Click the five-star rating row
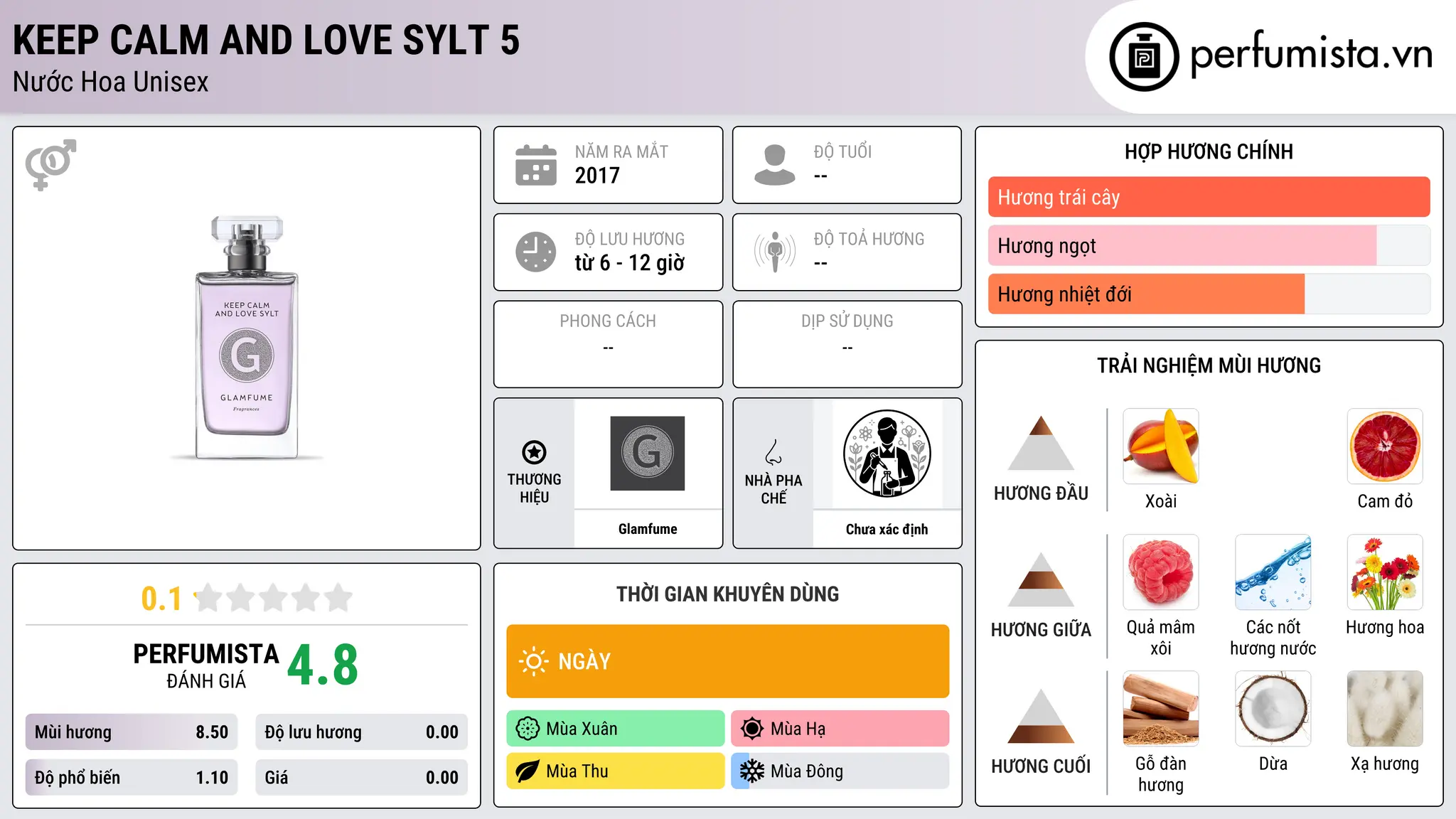 click(x=274, y=598)
